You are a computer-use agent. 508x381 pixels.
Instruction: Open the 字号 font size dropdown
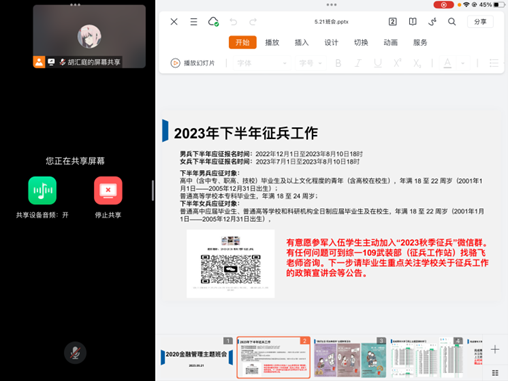310,63
